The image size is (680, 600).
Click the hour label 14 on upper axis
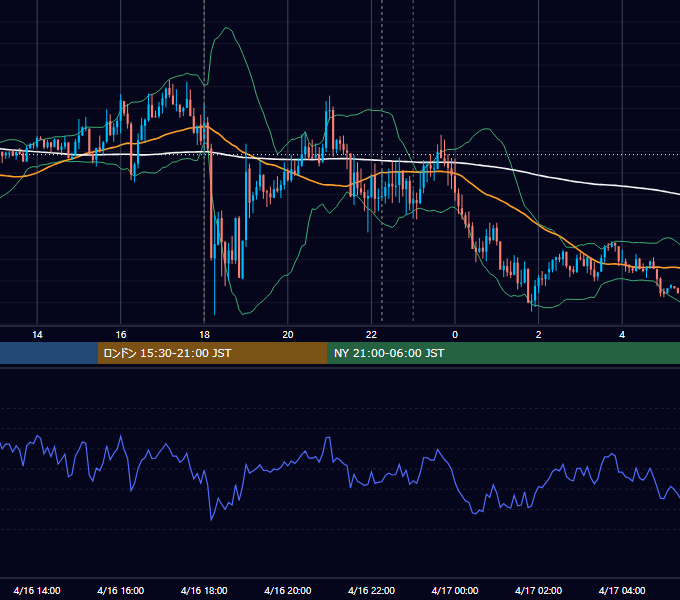click(37, 335)
